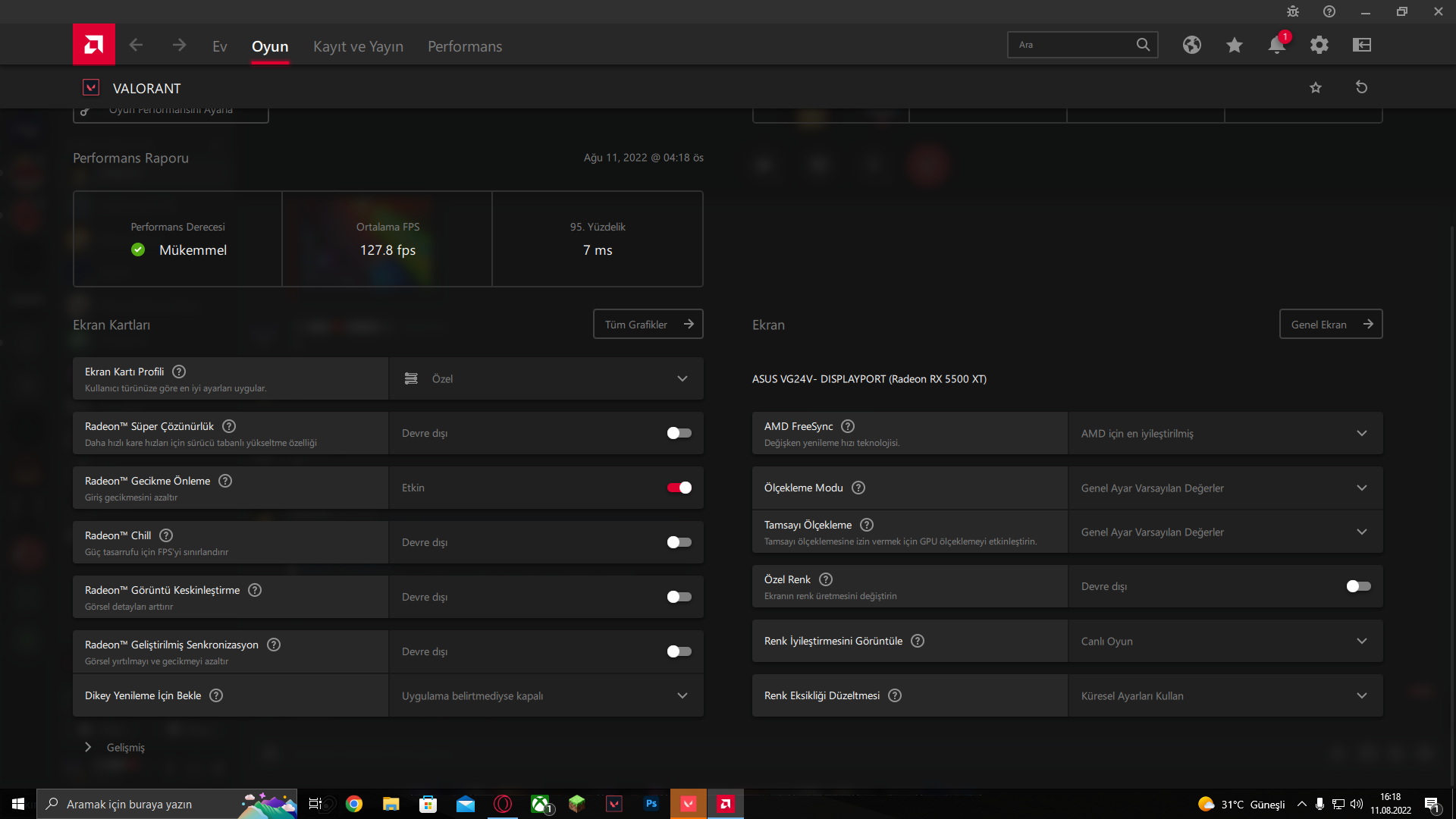Show help for Radeon Chill

point(166,535)
